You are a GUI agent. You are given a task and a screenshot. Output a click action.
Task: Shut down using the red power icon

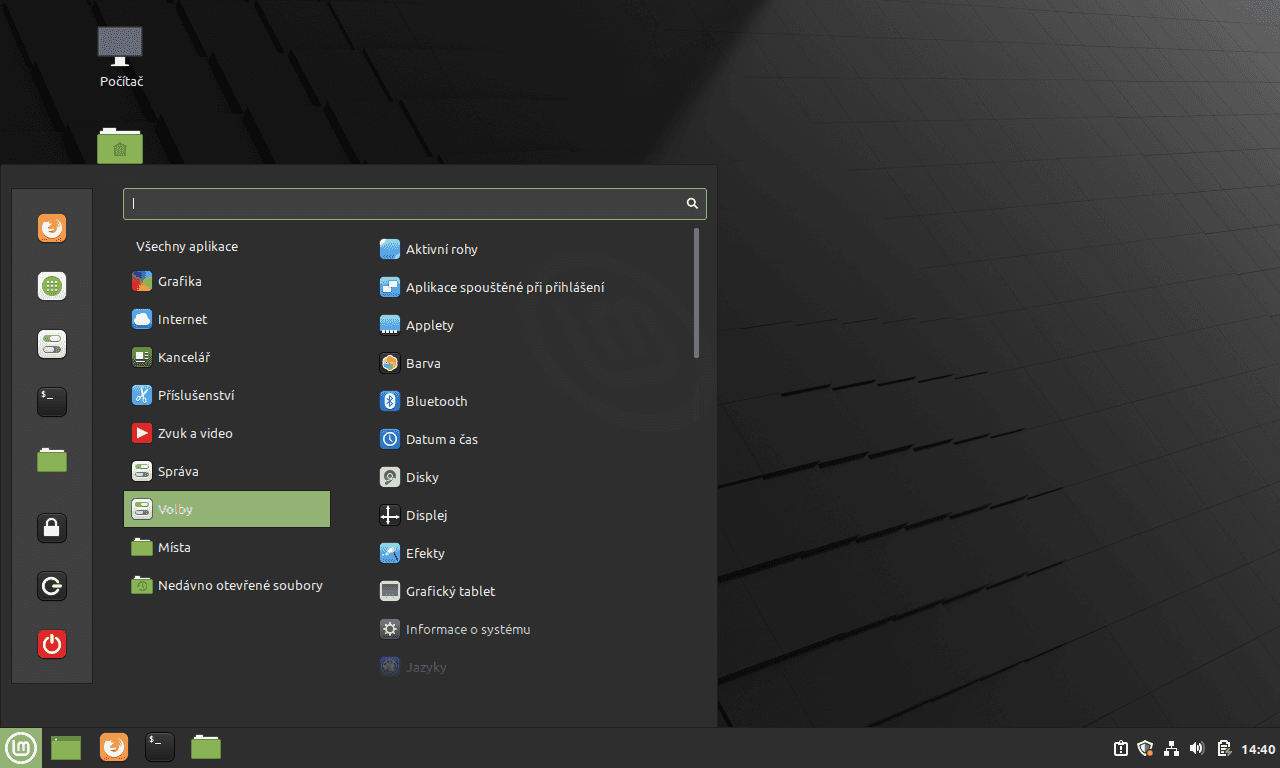click(x=51, y=644)
